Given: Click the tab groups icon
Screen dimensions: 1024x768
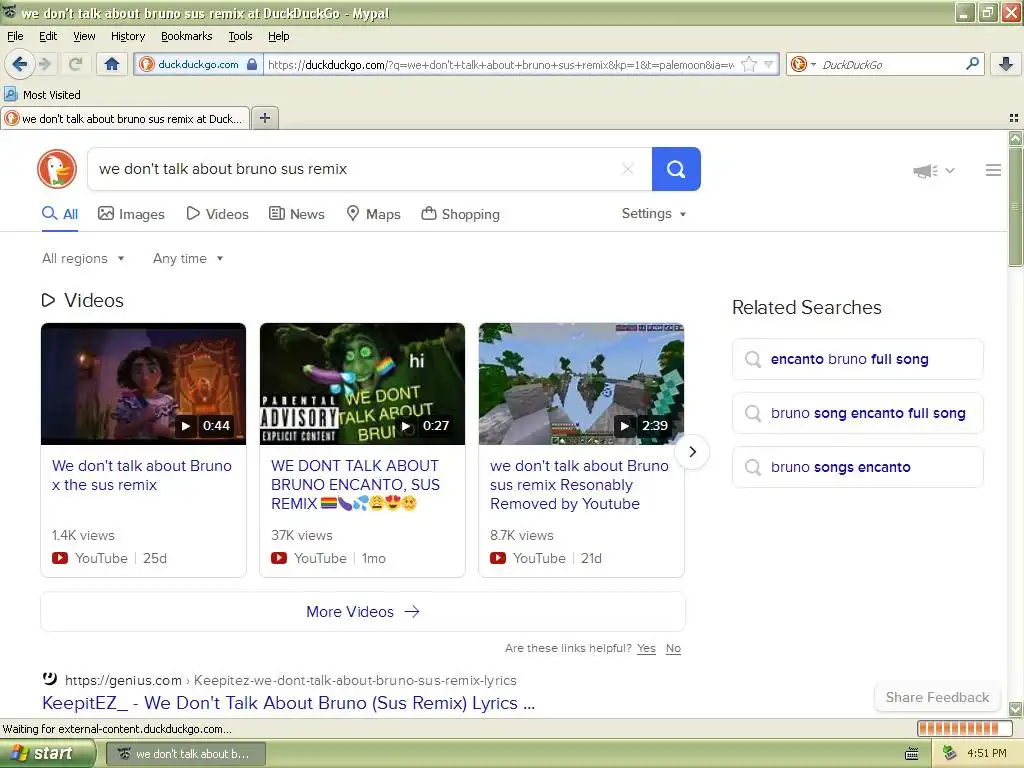Looking at the screenshot, I should [1014, 118].
